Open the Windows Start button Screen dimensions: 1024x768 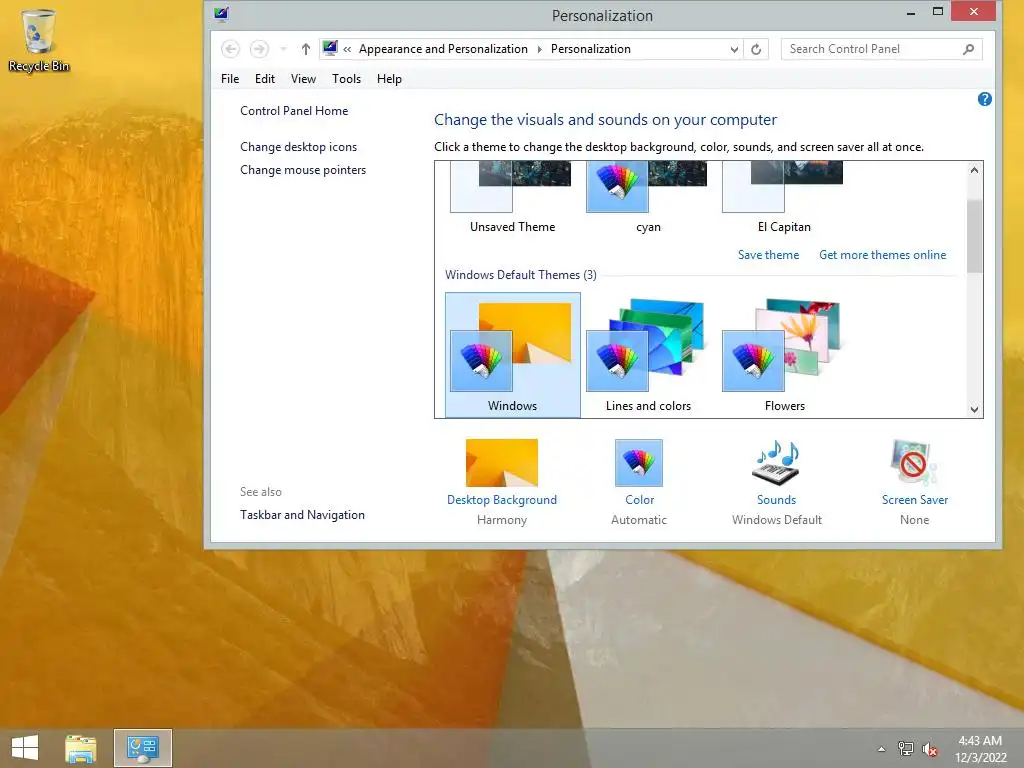[25, 748]
